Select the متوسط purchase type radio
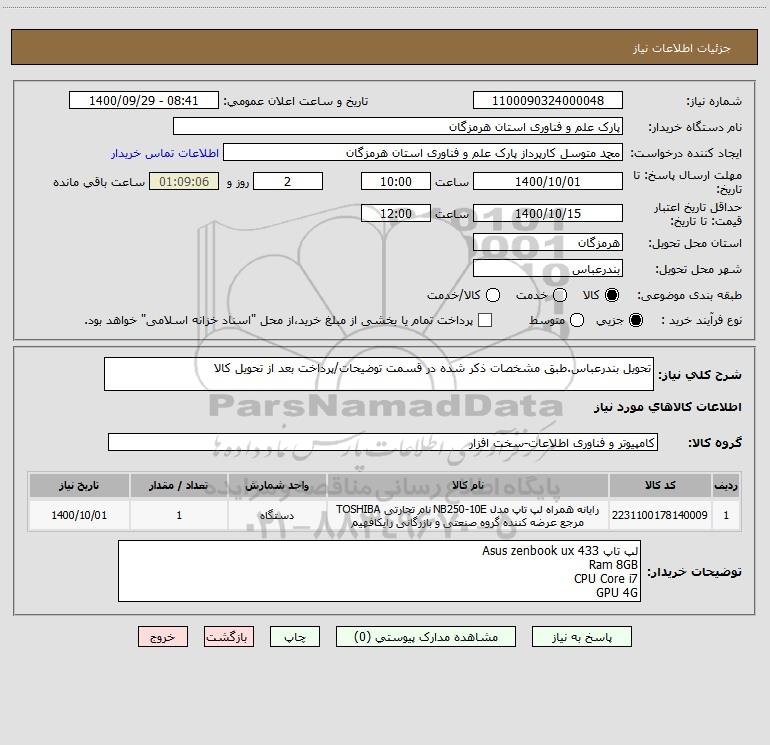 [577, 320]
